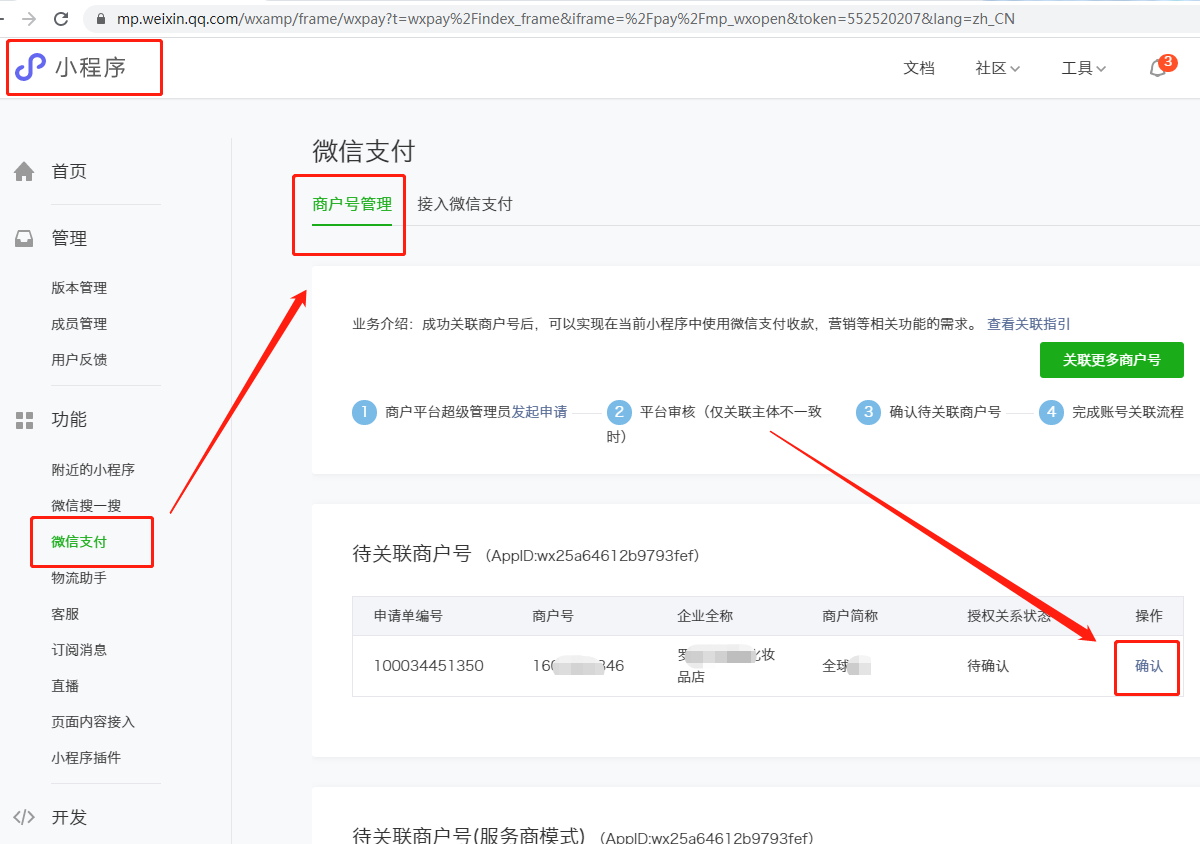Click 发起申请 link in step 1

pyautogui.click(x=539, y=412)
